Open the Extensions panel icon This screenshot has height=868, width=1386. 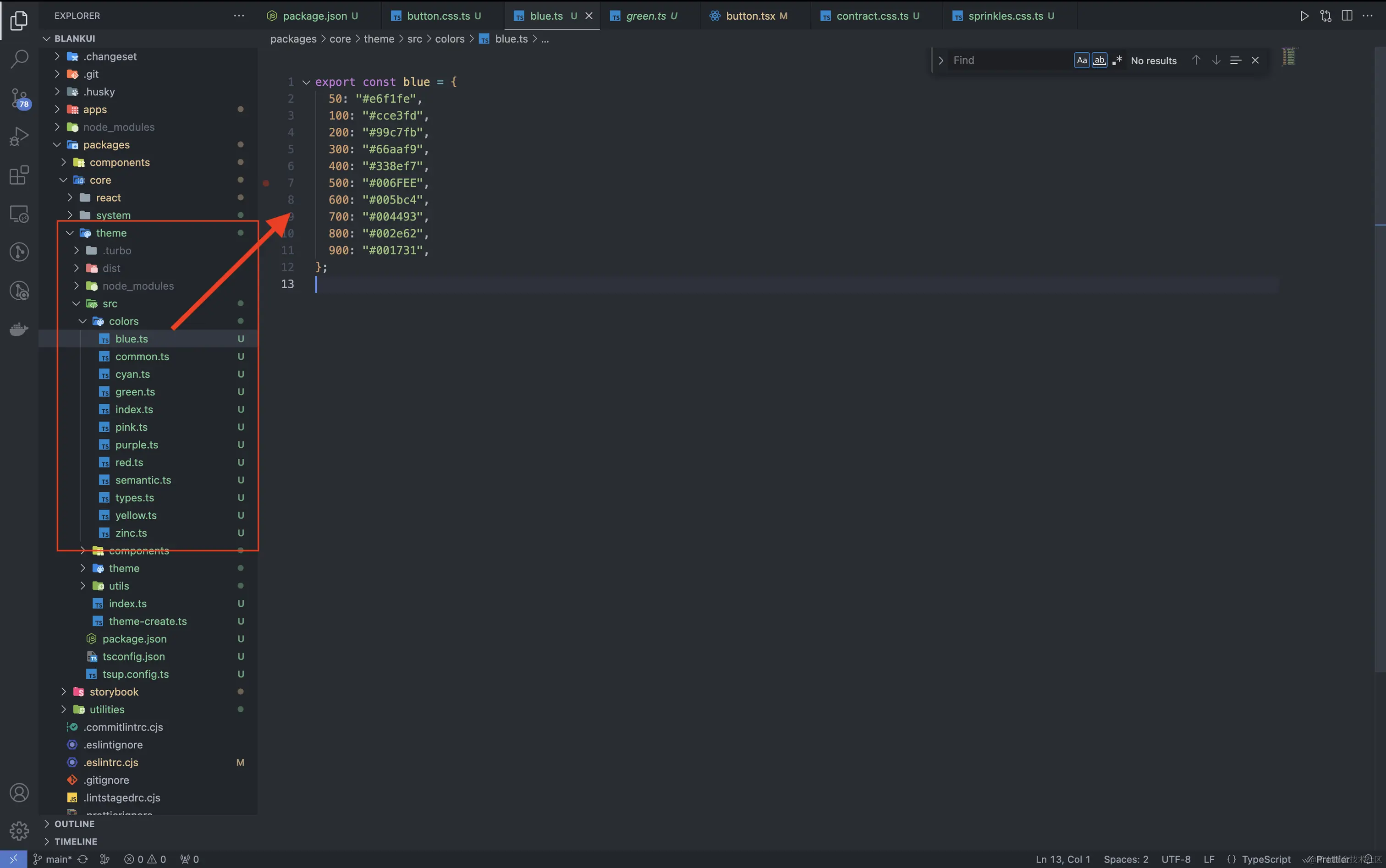(19, 175)
